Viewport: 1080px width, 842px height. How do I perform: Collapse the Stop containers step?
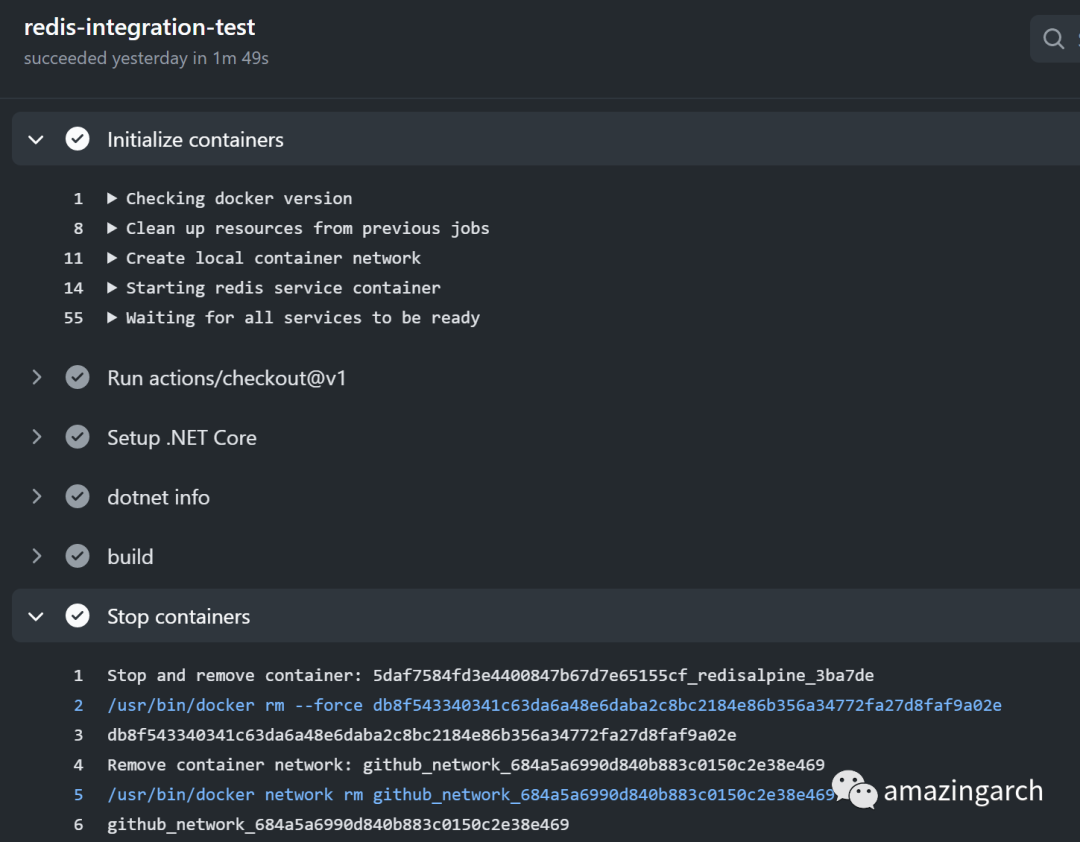coord(37,616)
